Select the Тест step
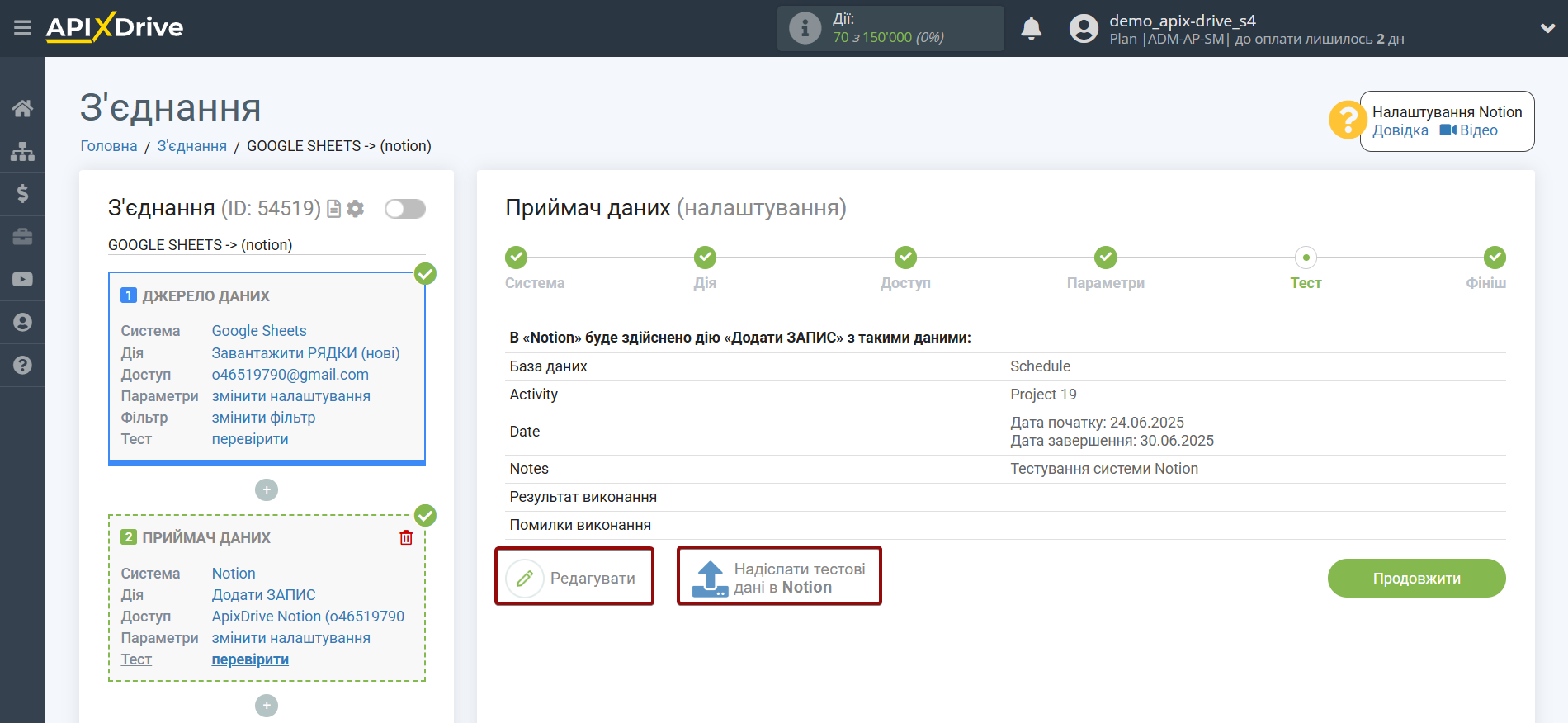The image size is (1568, 723). [x=1306, y=258]
